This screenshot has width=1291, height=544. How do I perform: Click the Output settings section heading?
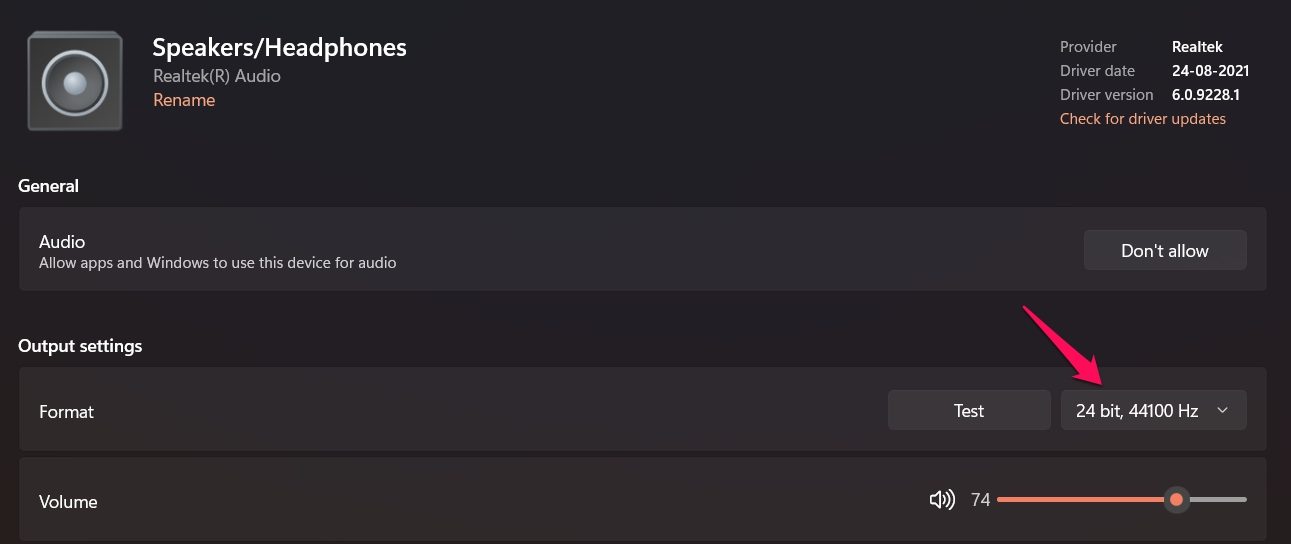coord(80,346)
